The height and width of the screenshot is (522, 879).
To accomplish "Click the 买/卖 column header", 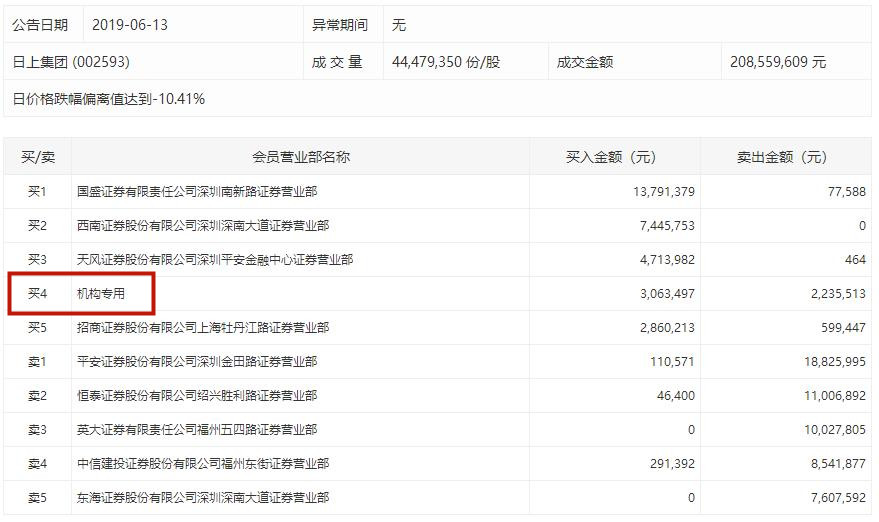I will point(38,157).
